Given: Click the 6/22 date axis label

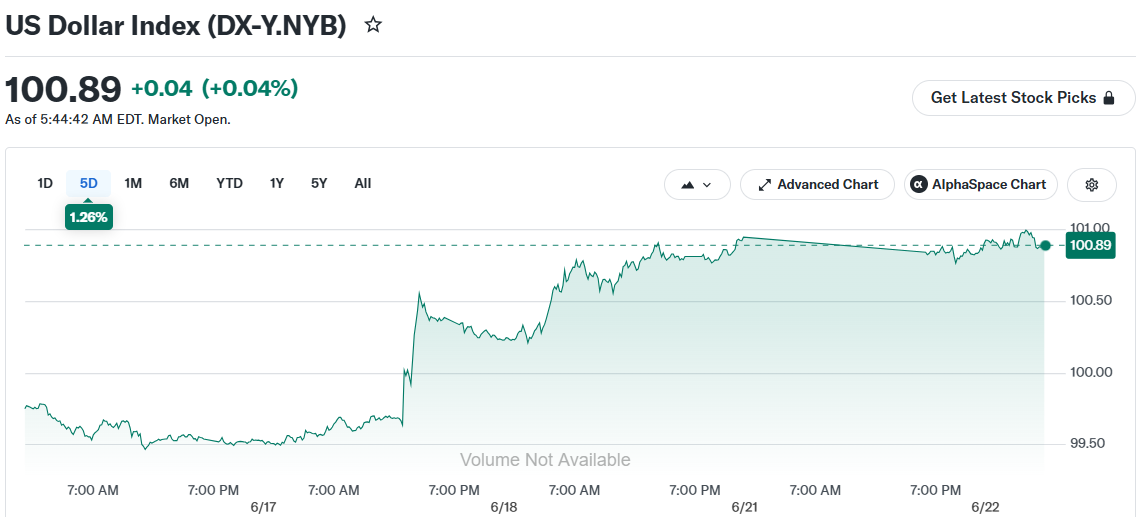Looking at the screenshot, I should [x=987, y=507].
